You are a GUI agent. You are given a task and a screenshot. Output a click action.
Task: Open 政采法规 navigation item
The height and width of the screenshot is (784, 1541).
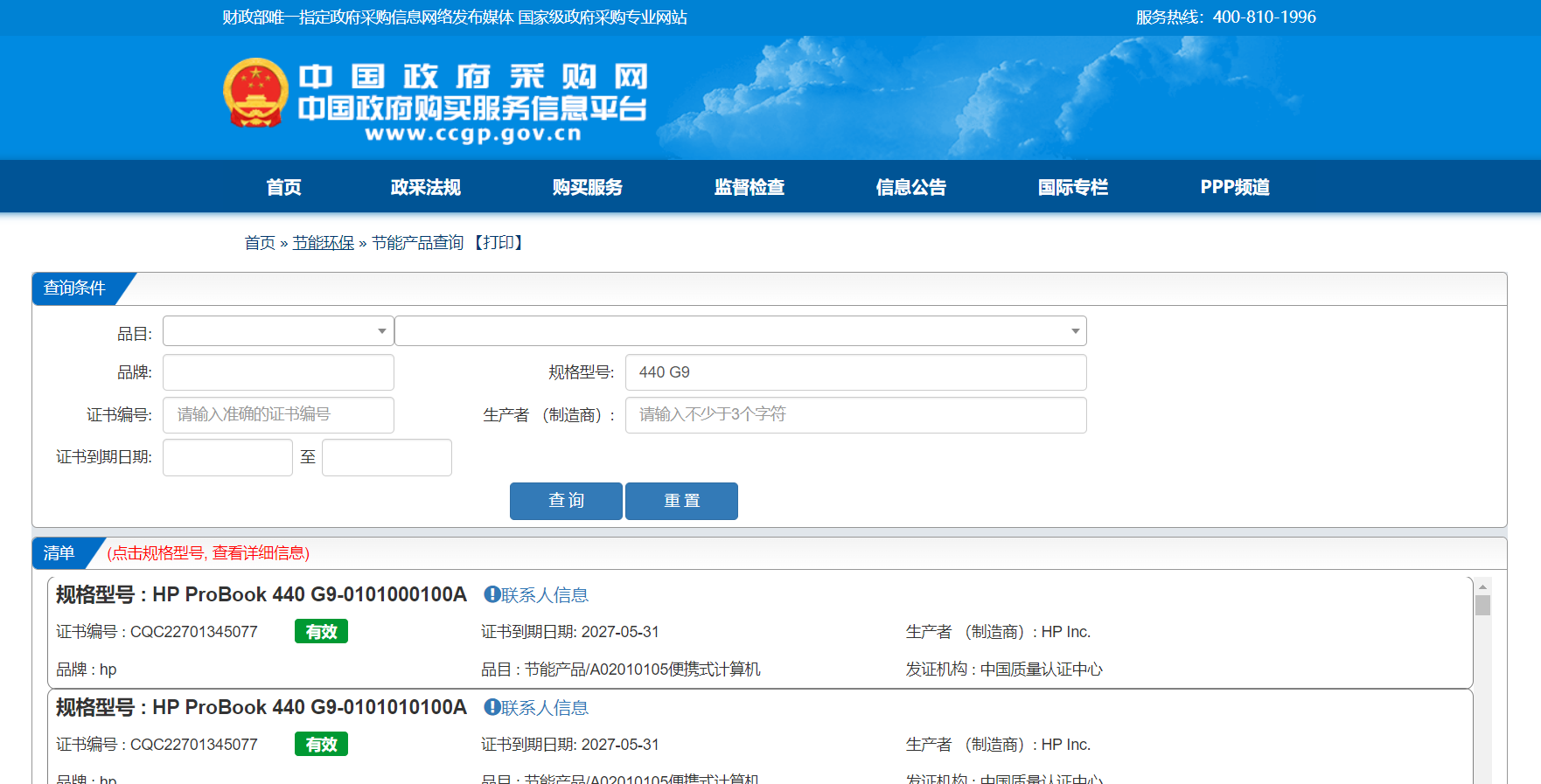point(425,187)
